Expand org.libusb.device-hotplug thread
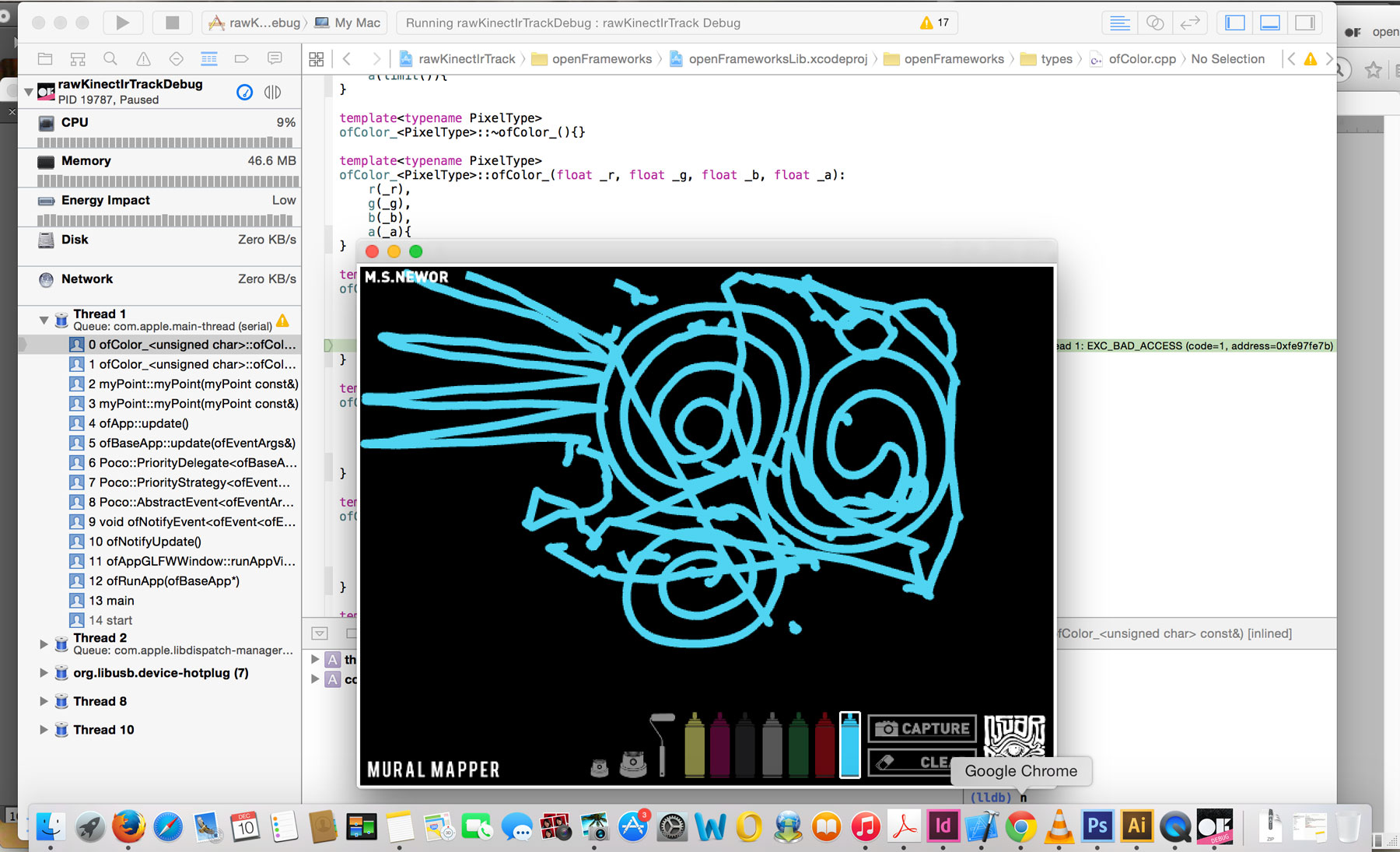The height and width of the screenshot is (852, 1400). coord(44,673)
